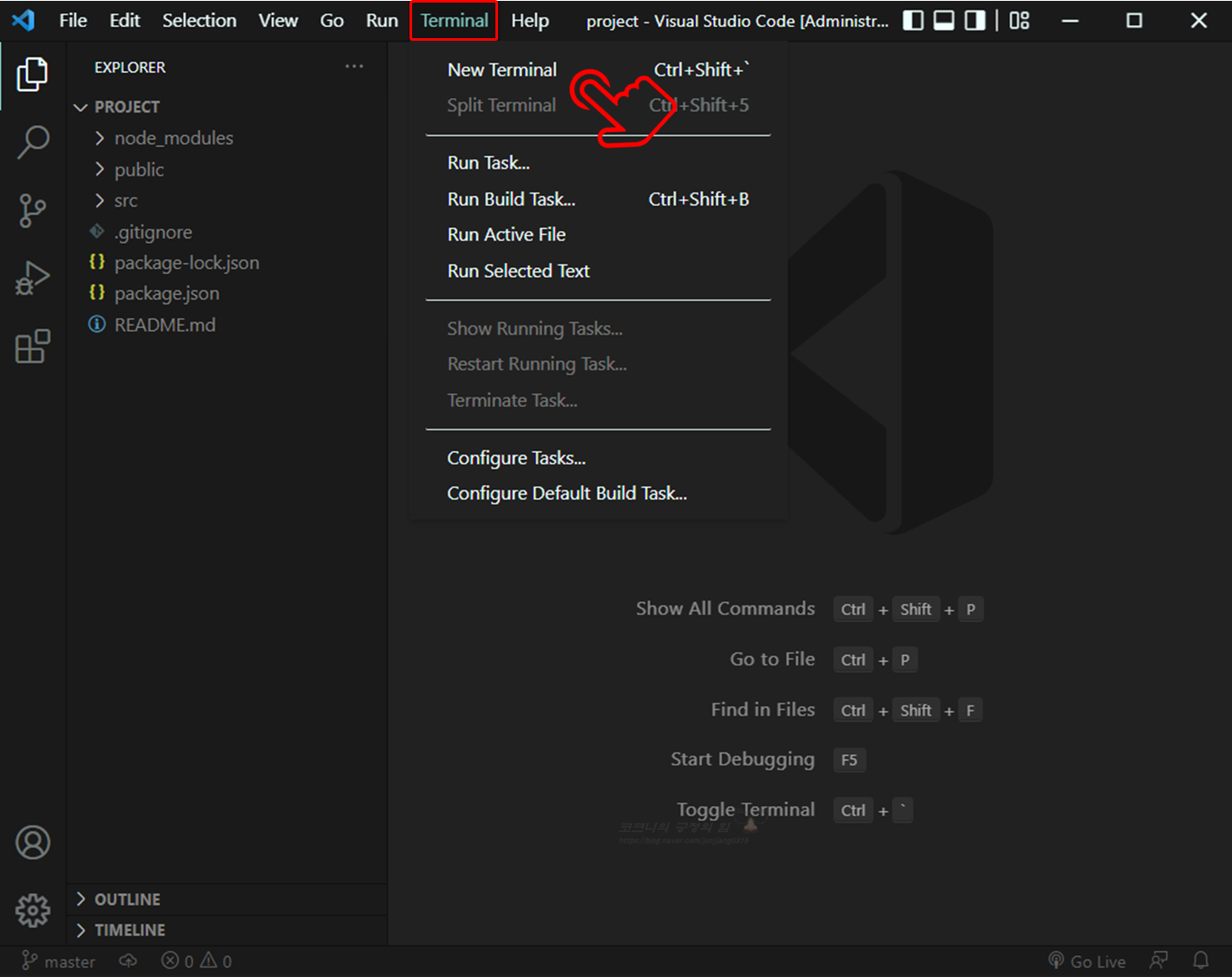Image resolution: width=1232 pixels, height=977 pixels.
Task: Toggle secondary side bar layout icon
Action: [x=975, y=20]
